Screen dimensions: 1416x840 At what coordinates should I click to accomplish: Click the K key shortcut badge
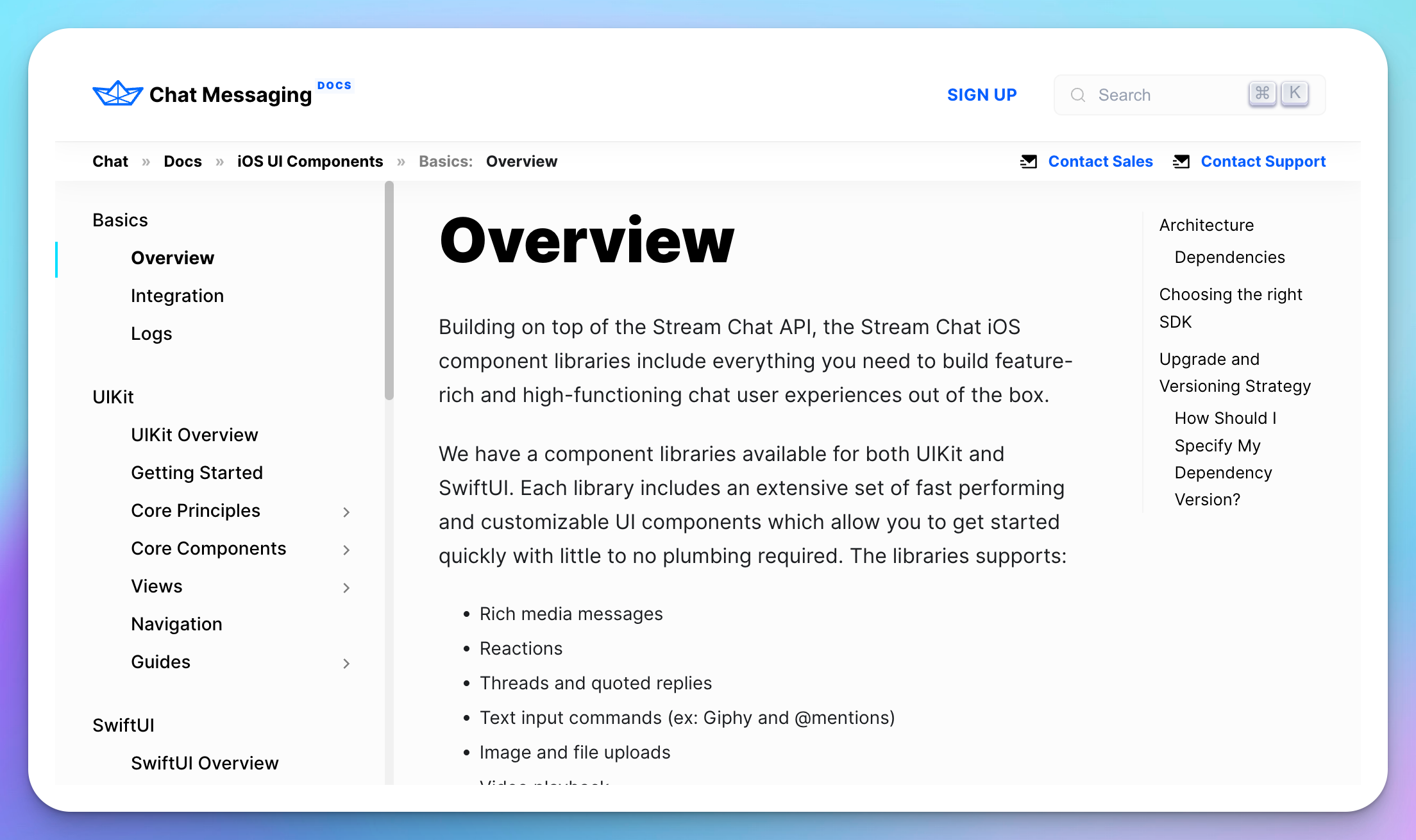[x=1295, y=94]
